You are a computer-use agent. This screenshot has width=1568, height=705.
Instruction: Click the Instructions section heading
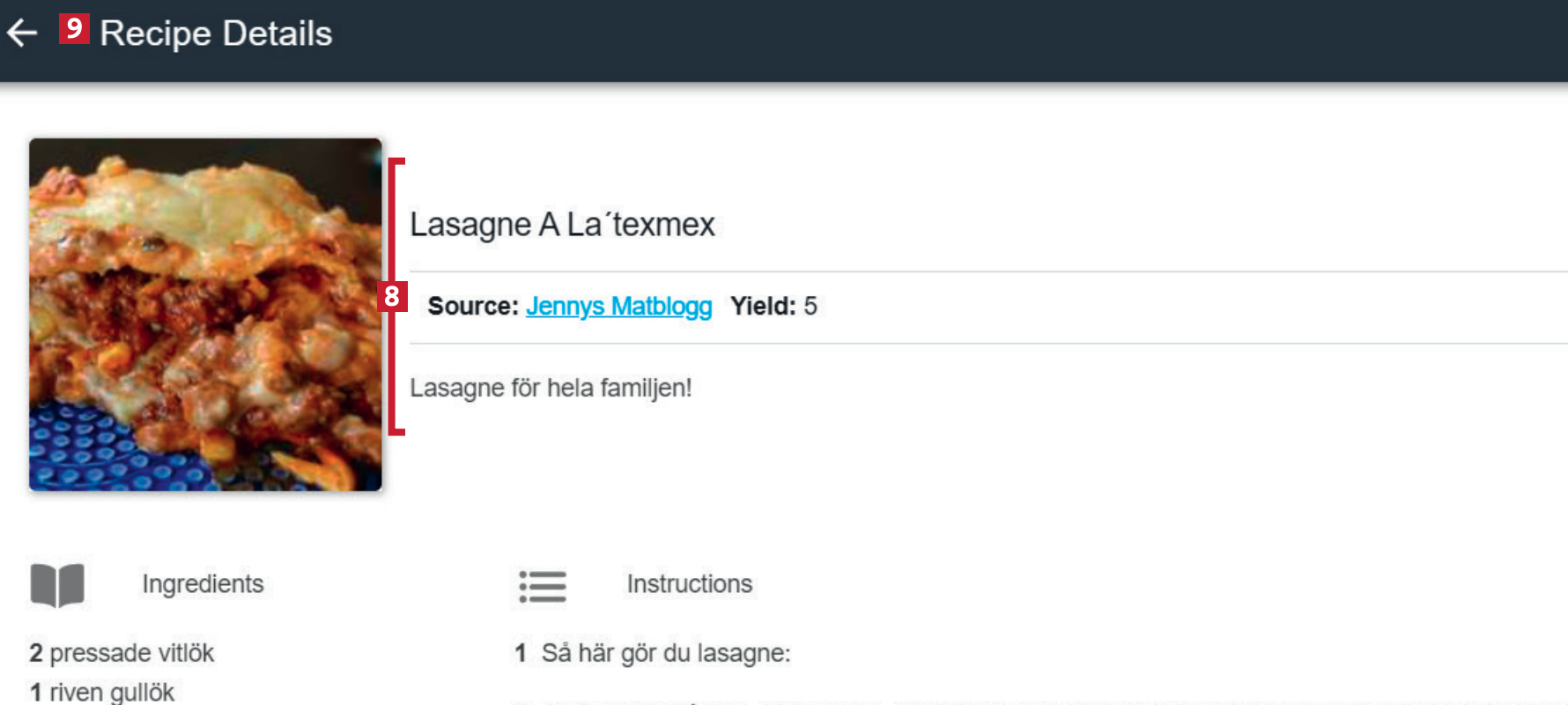(x=690, y=584)
